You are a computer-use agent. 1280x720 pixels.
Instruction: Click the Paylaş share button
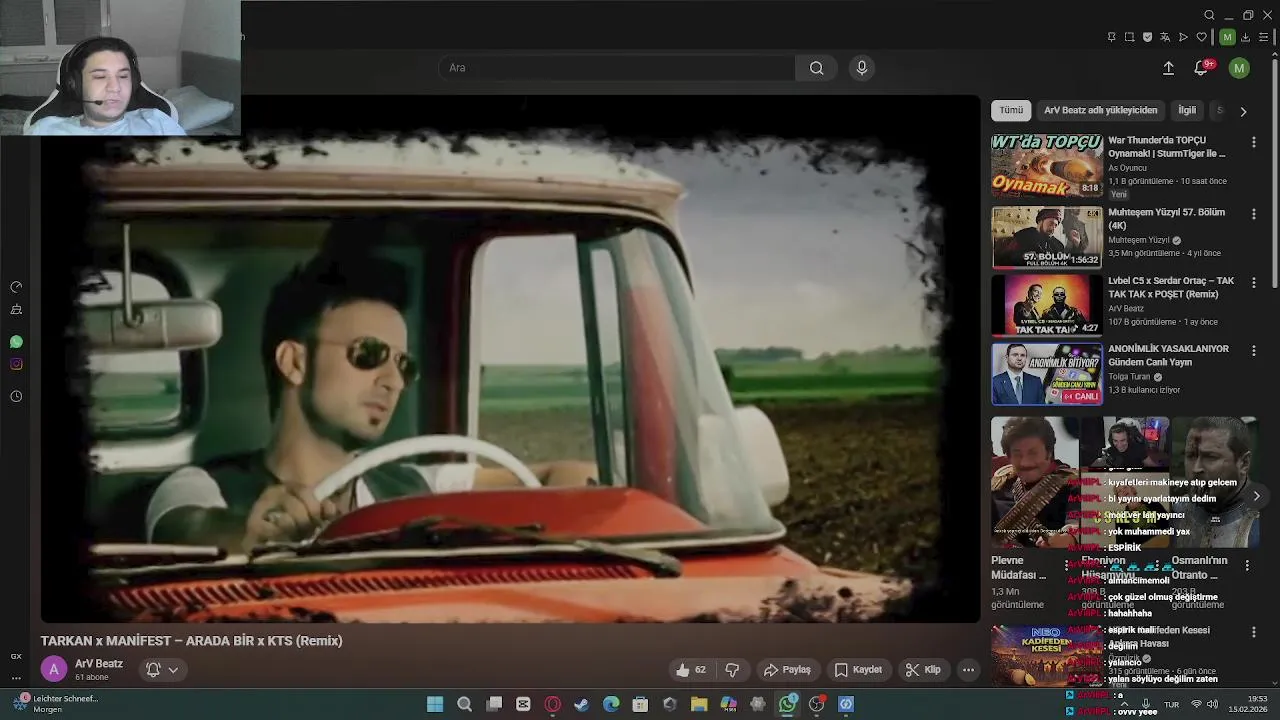[787, 670]
